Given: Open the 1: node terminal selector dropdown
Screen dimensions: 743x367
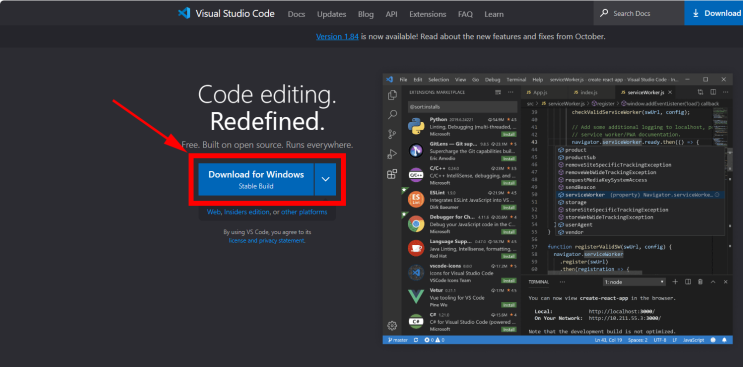Looking at the screenshot, I should (634, 282).
